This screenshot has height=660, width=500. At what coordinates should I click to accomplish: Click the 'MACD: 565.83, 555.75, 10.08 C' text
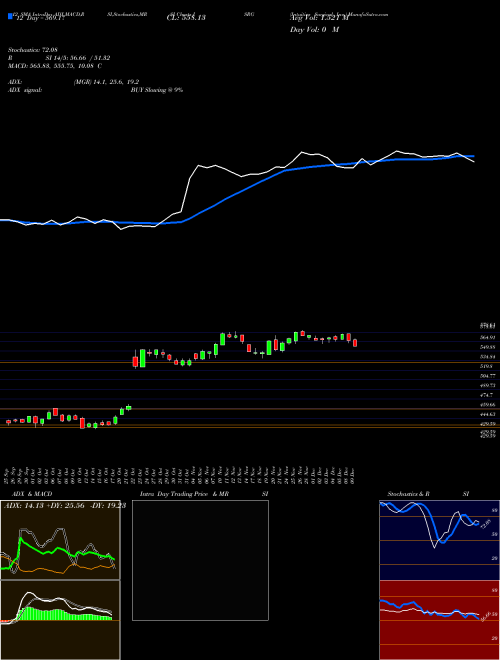pos(54,66)
